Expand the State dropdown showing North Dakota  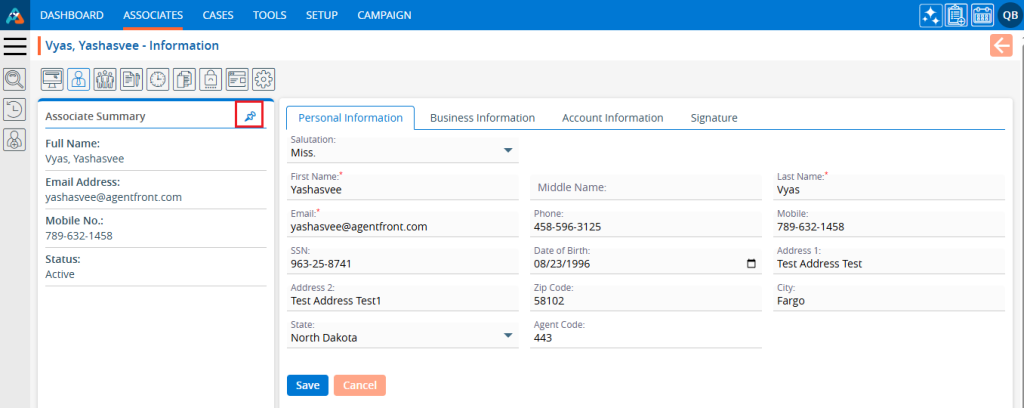508,336
